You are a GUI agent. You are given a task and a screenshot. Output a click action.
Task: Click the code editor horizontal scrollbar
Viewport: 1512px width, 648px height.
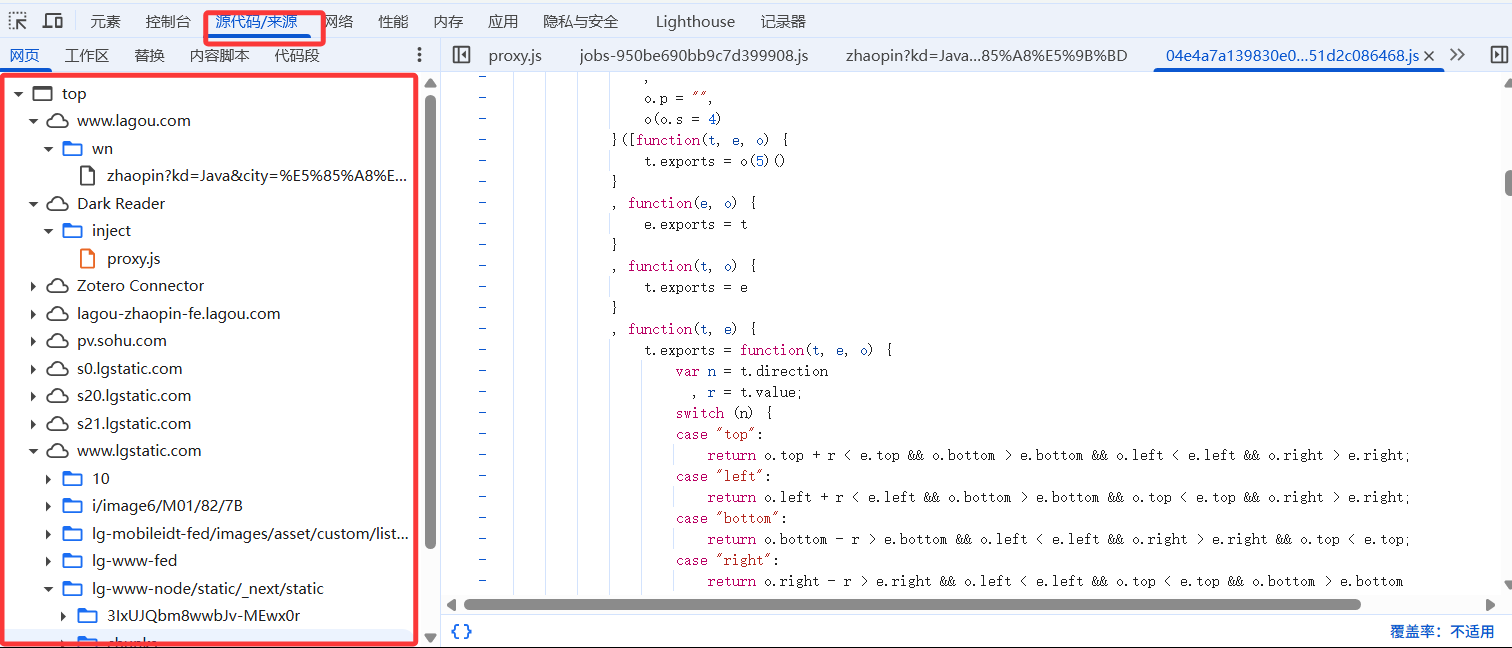[x=911, y=604]
